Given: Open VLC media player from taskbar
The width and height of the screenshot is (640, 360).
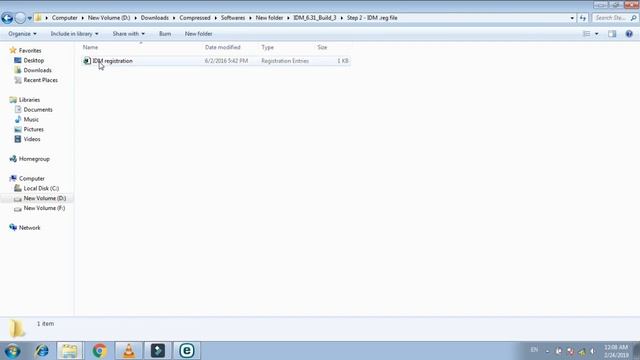Looking at the screenshot, I should tap(129, 351).
